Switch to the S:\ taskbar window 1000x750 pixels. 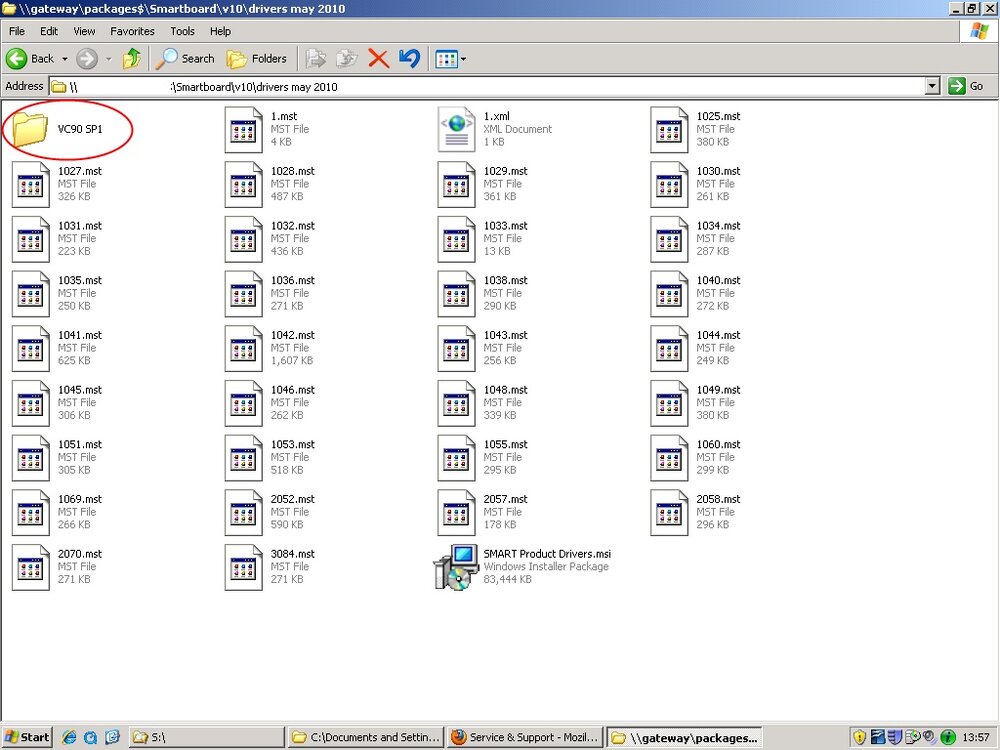tap(206, 737)
